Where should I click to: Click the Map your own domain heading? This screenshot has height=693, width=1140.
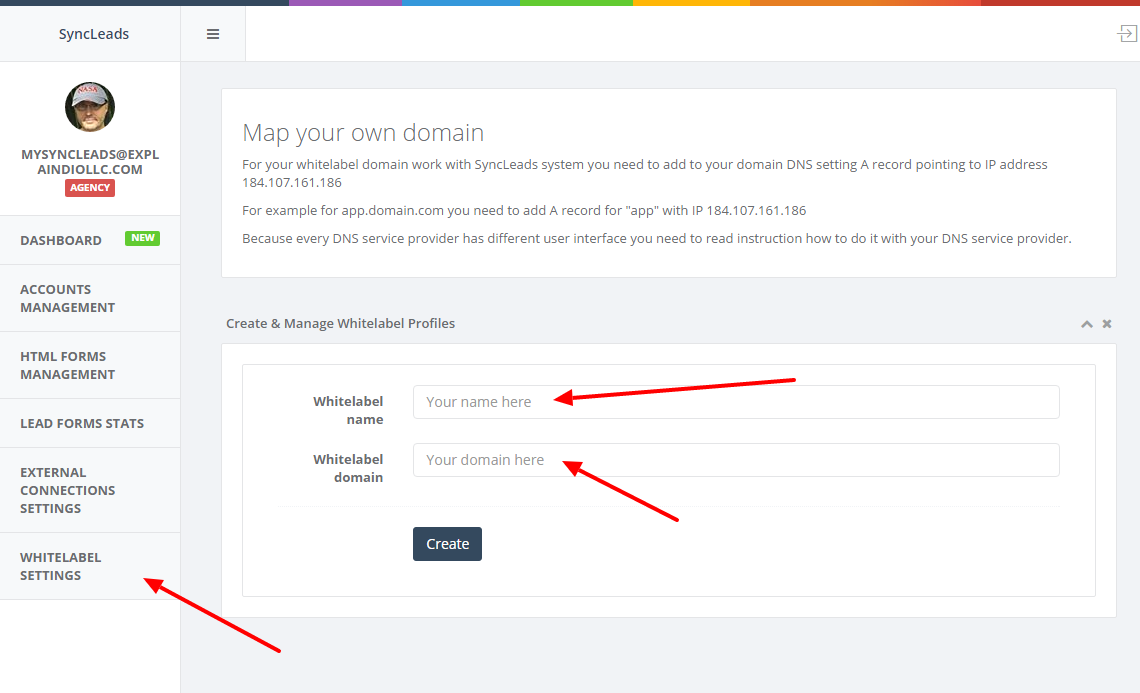click(x=363, y=133)
